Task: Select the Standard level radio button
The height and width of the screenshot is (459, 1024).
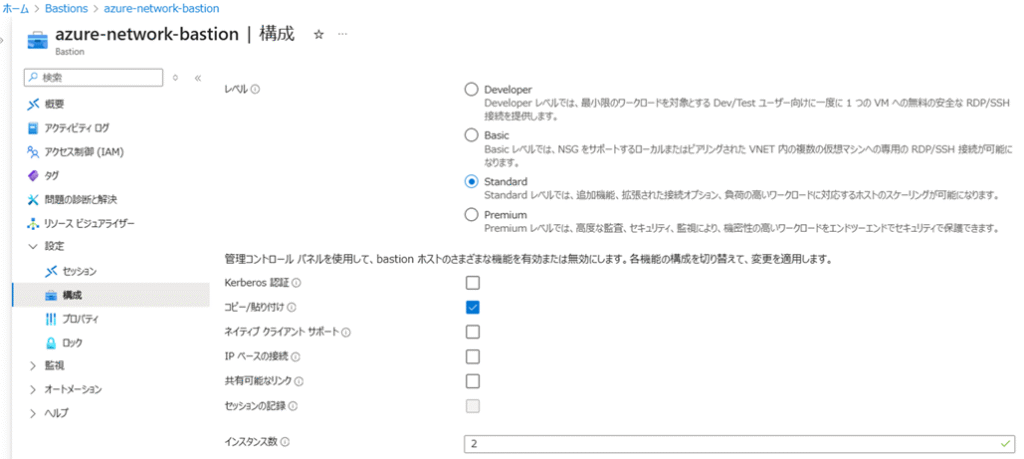Action: click(471, 182)
